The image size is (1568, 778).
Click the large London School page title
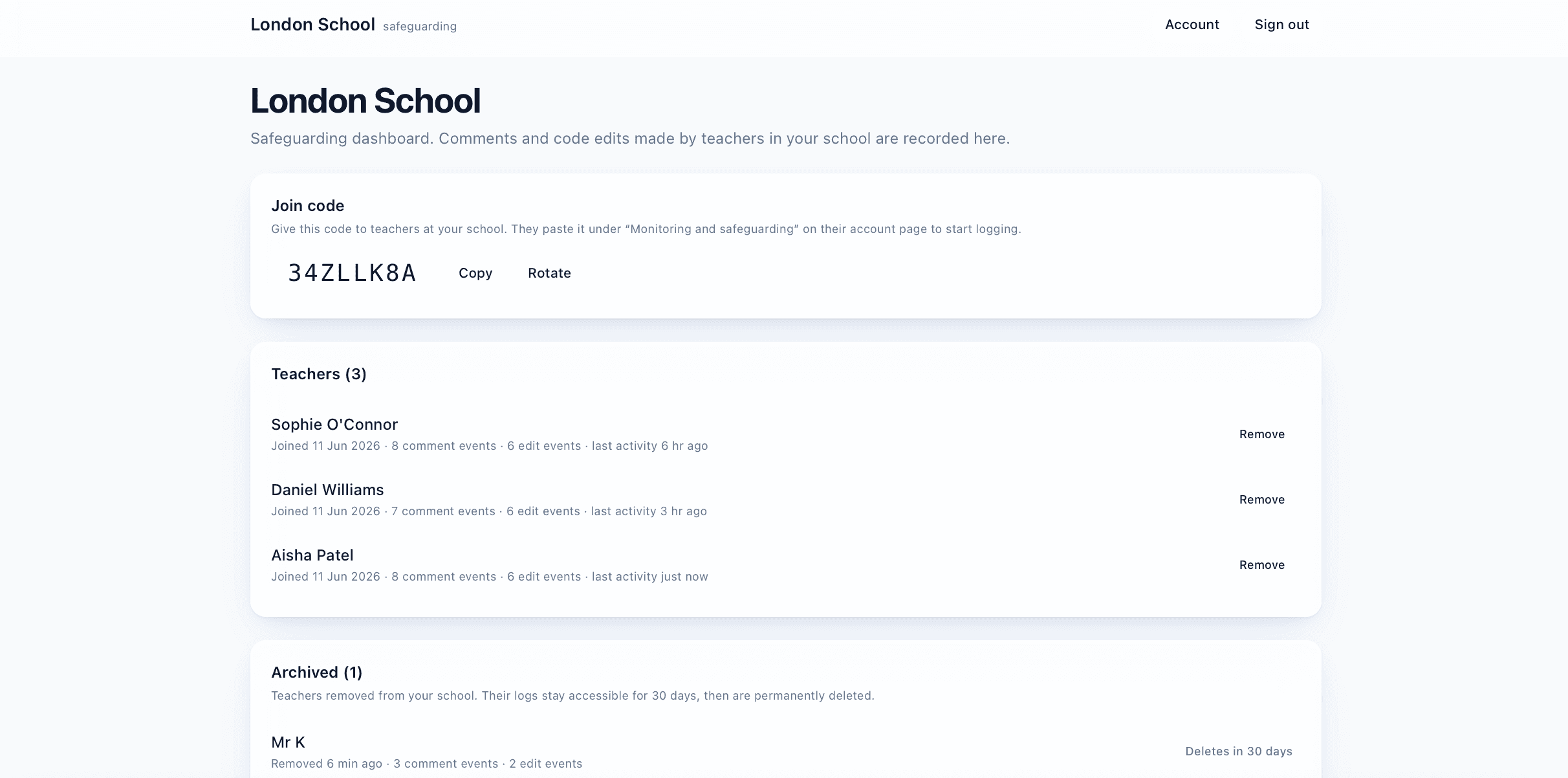coord(365,101)
